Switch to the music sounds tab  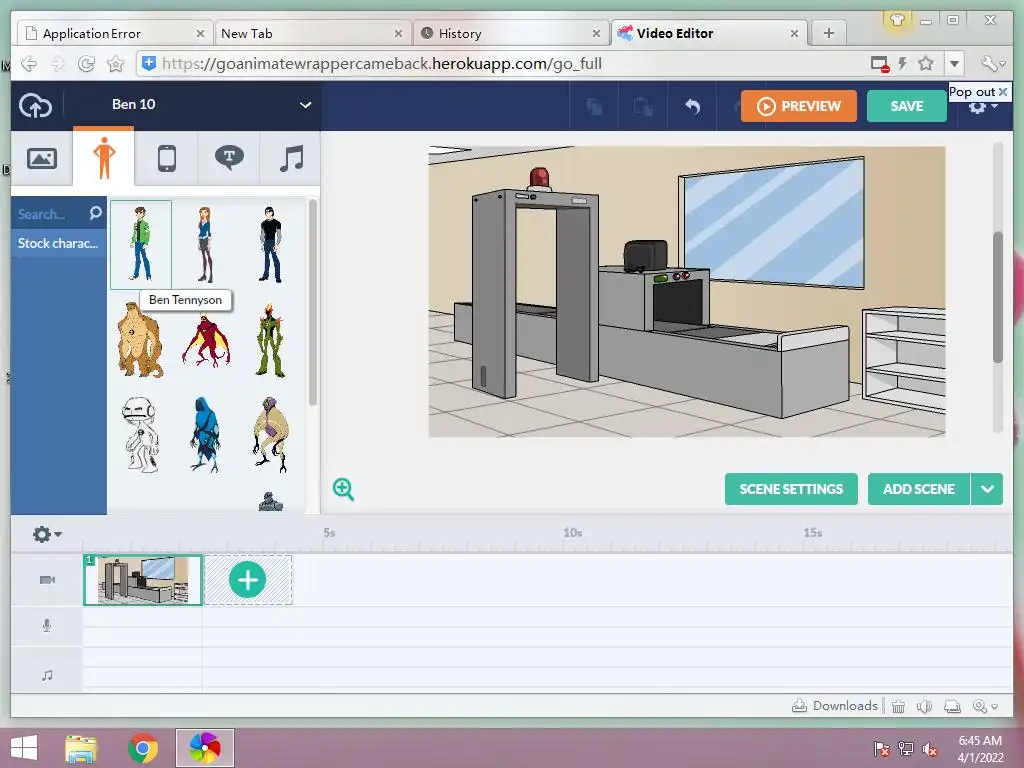[291, 158]
